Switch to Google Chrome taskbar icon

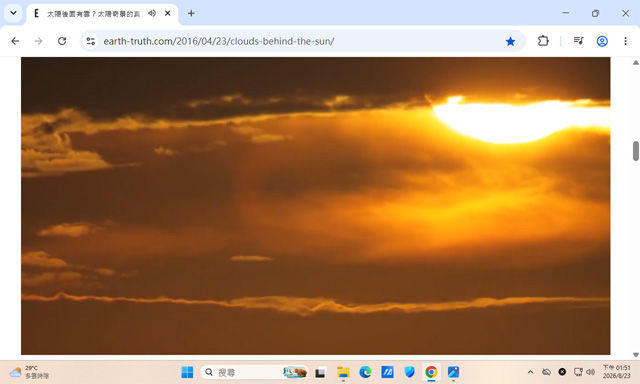tap(431, 372)
